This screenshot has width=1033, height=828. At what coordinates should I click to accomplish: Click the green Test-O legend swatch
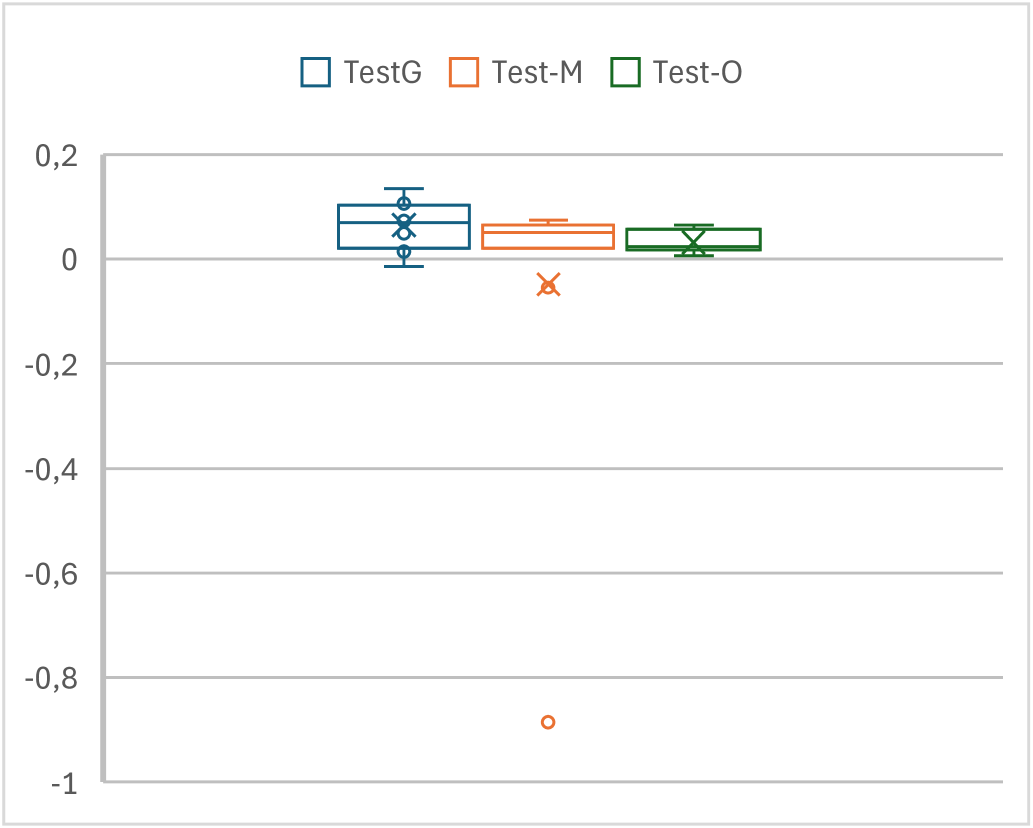click(x=626, y=73)
